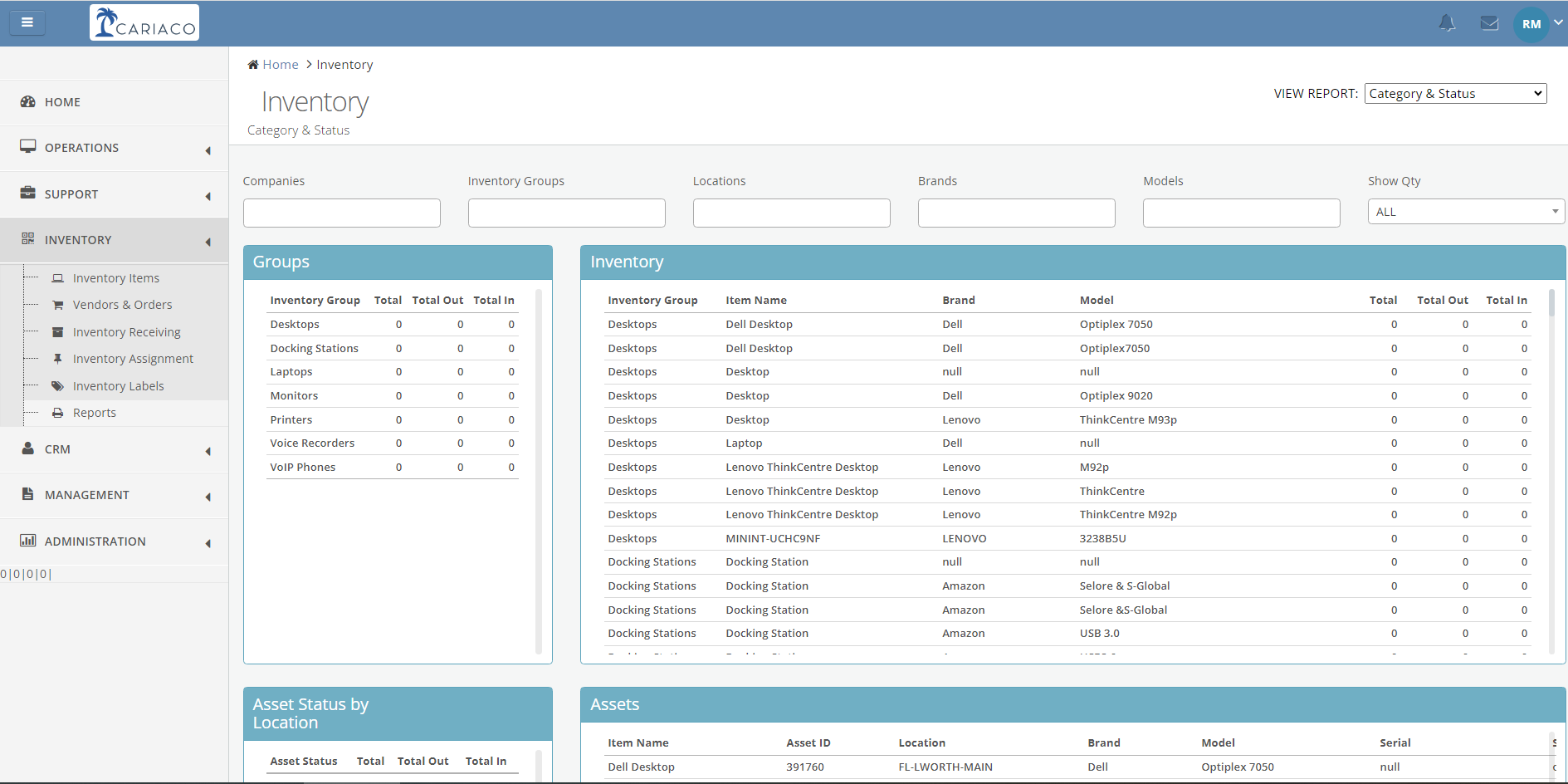Click the Cariaco logo
Screen dimensions: 1568x784
coord(144,22)
